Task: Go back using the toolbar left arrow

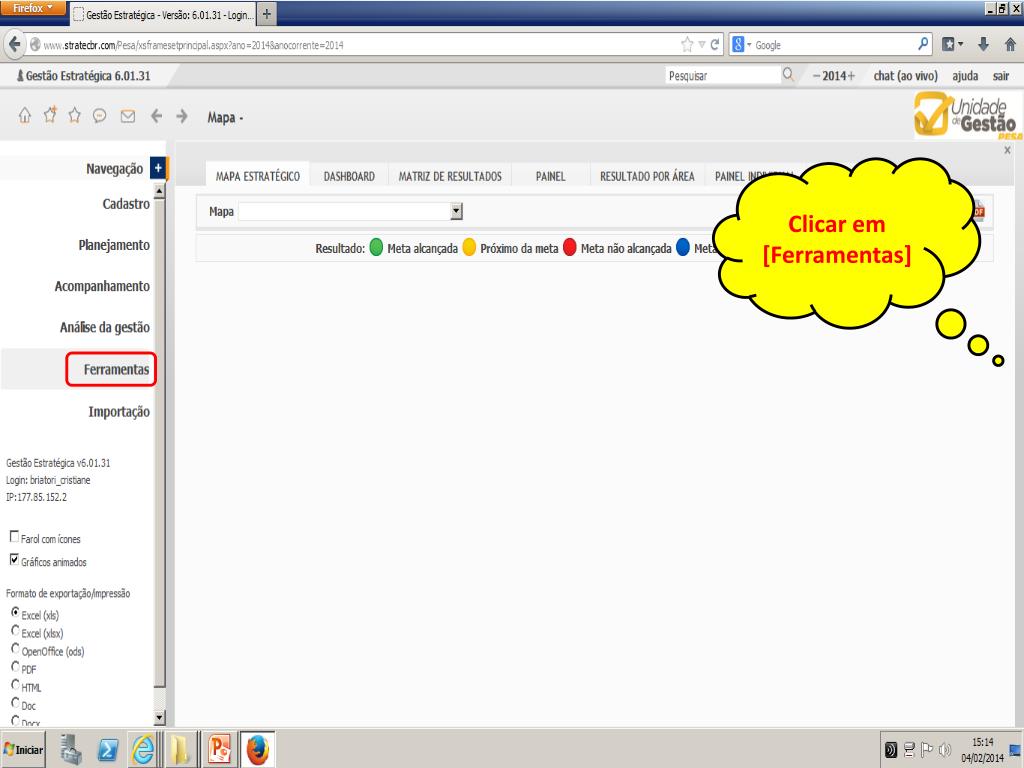Action: pos(156,116)
